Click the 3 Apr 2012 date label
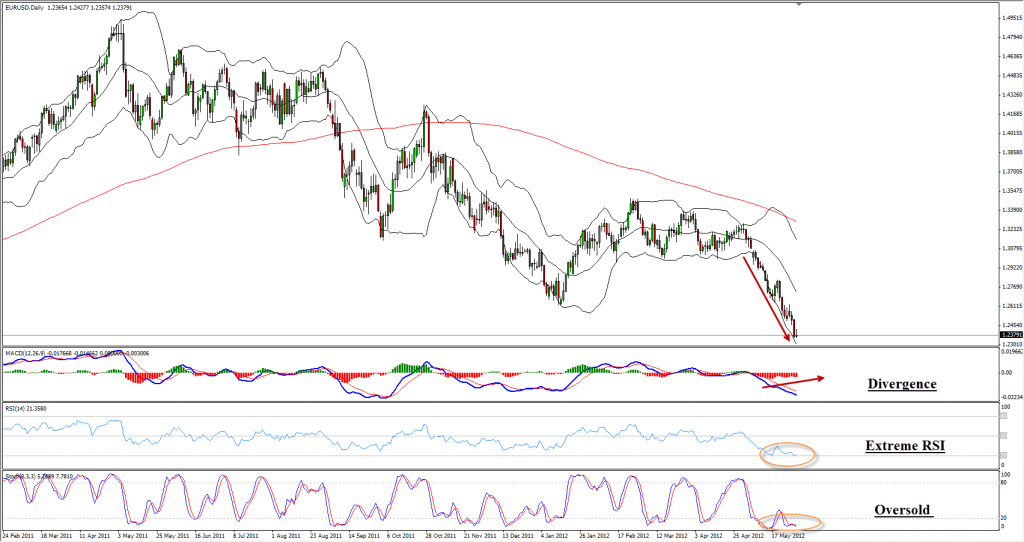Screen dimensions: 1024x542 click(709, 536)
